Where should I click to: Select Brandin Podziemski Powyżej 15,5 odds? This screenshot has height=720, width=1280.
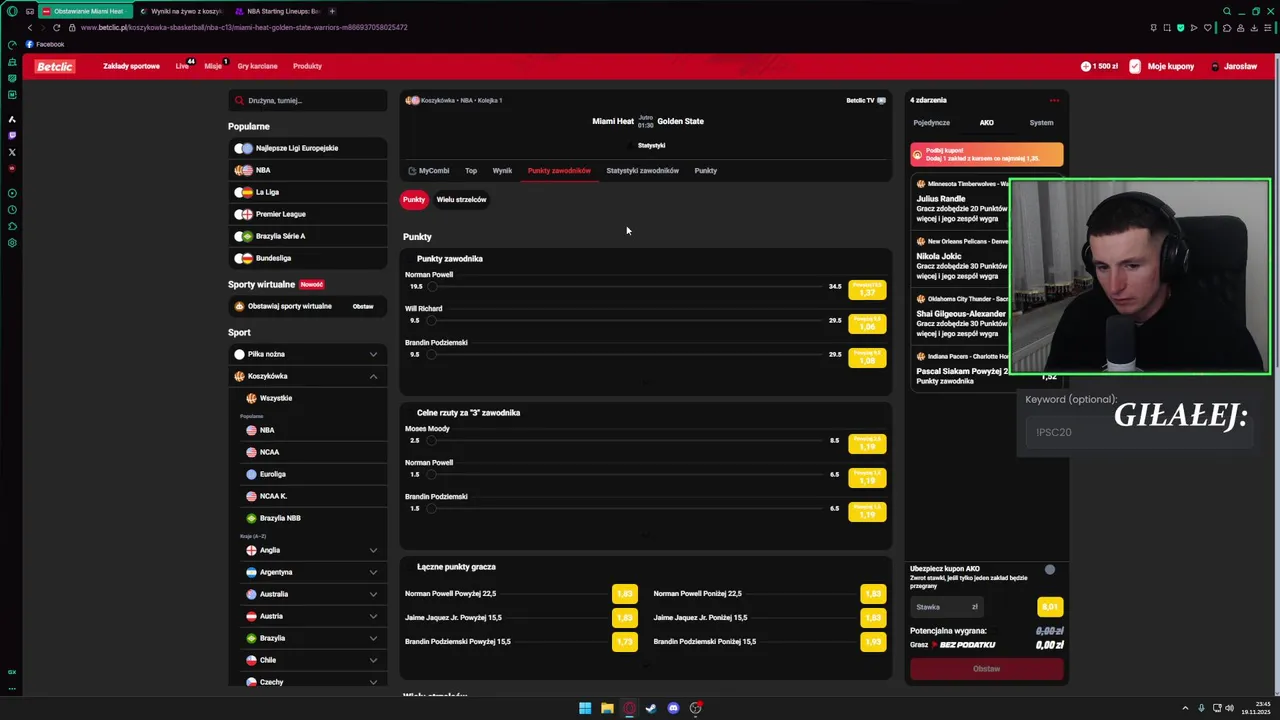coord(625,642)
